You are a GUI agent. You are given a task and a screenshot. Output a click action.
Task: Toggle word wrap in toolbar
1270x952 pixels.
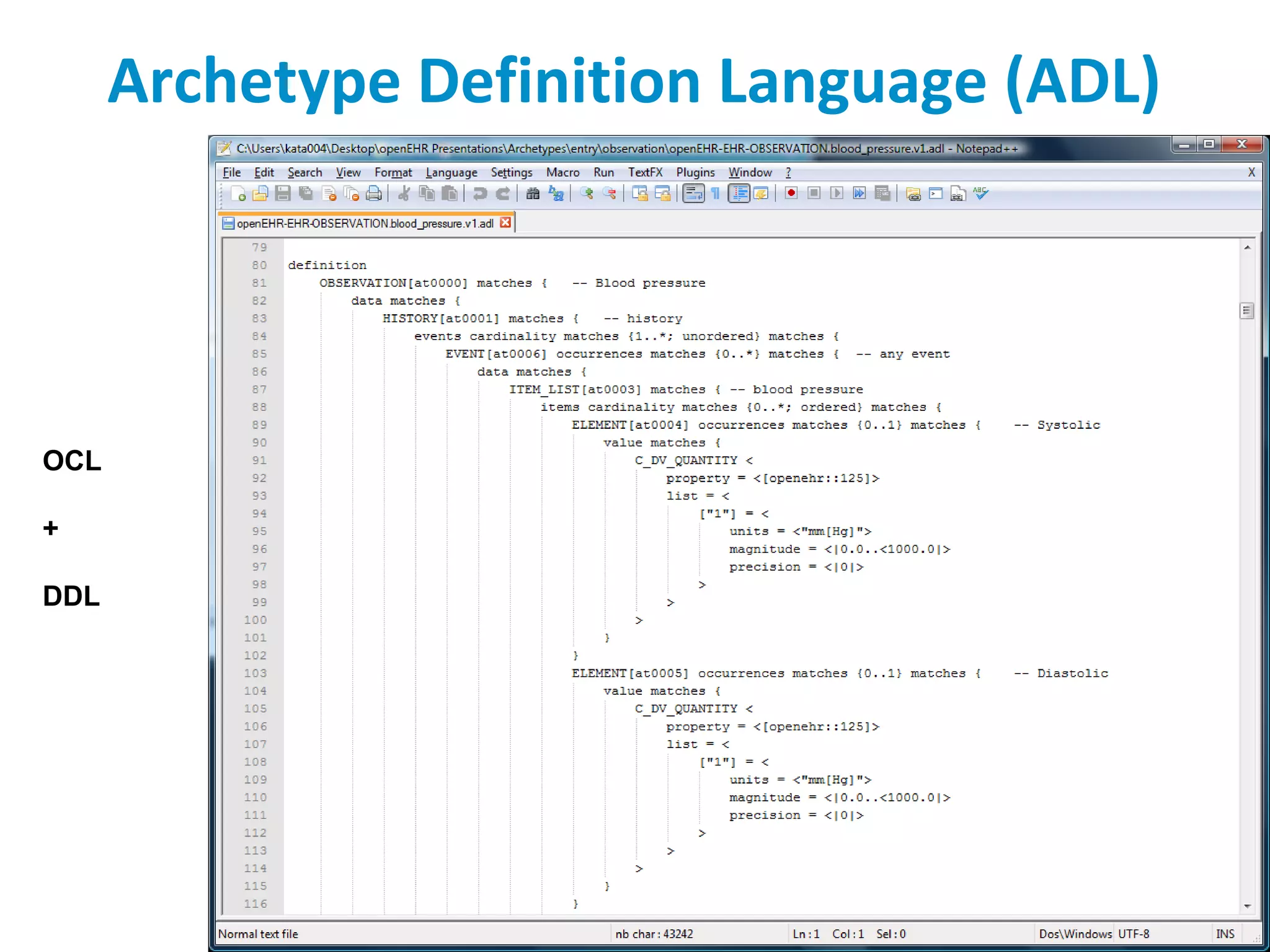[x=693, y=194]
